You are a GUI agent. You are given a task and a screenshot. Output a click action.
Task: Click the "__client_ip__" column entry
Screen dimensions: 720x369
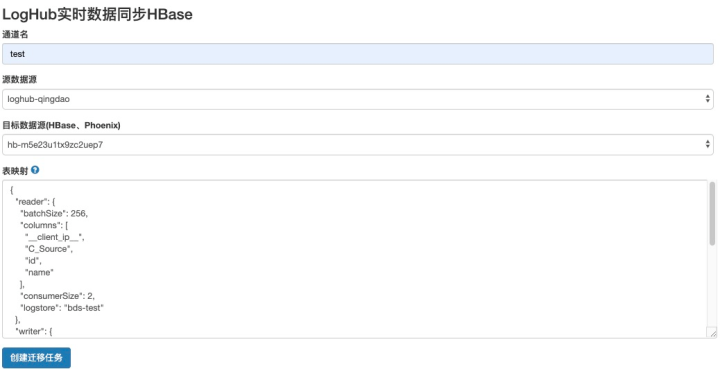click(54, 237)
